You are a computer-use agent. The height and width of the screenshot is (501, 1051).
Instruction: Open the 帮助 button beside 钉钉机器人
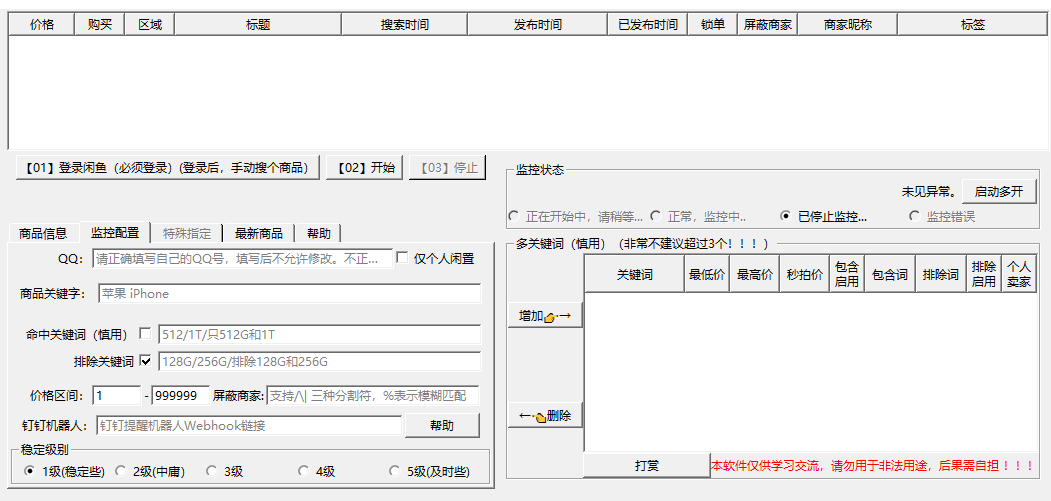(442, 425)
